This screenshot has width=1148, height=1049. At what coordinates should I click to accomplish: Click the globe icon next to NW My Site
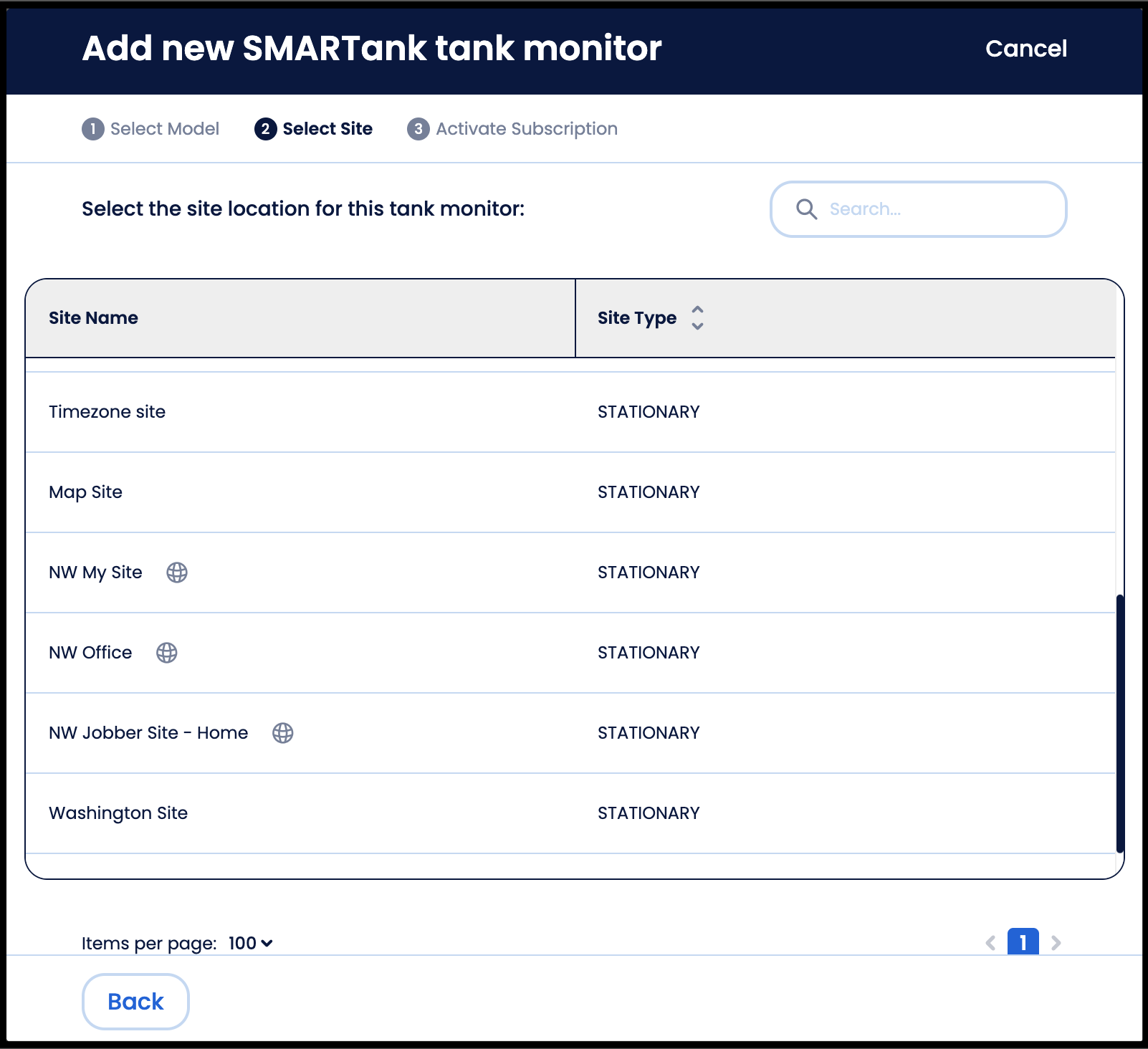177,573
